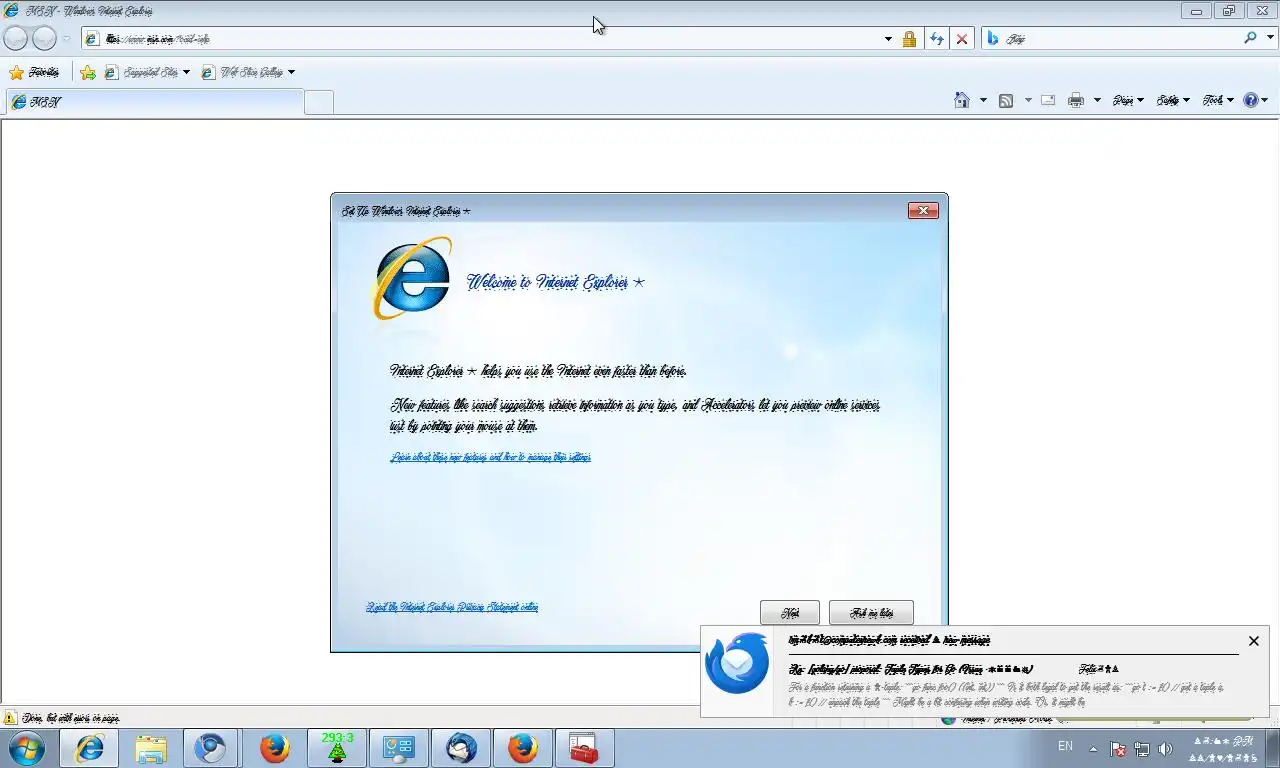
Task: Open the Tools menu
Action: [x=1218, y=100]
